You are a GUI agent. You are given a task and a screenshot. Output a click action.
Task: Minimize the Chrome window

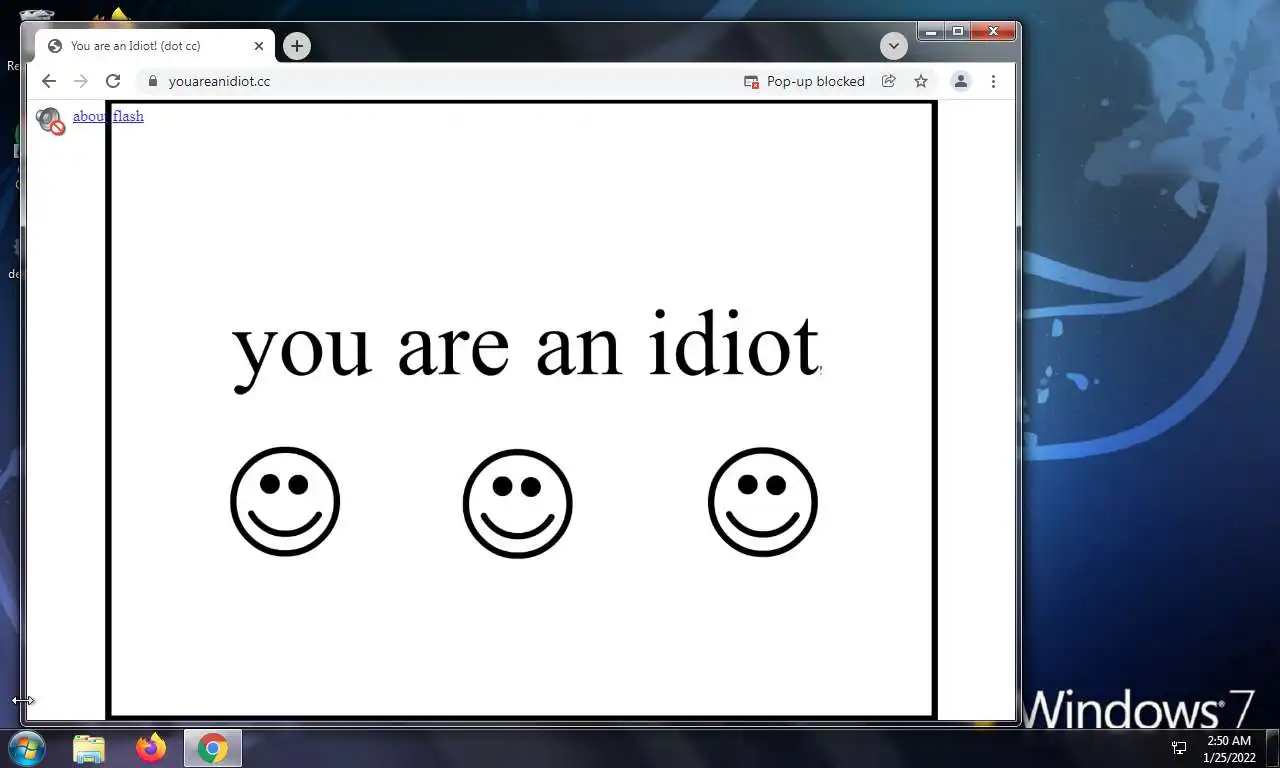pos(931,31)
